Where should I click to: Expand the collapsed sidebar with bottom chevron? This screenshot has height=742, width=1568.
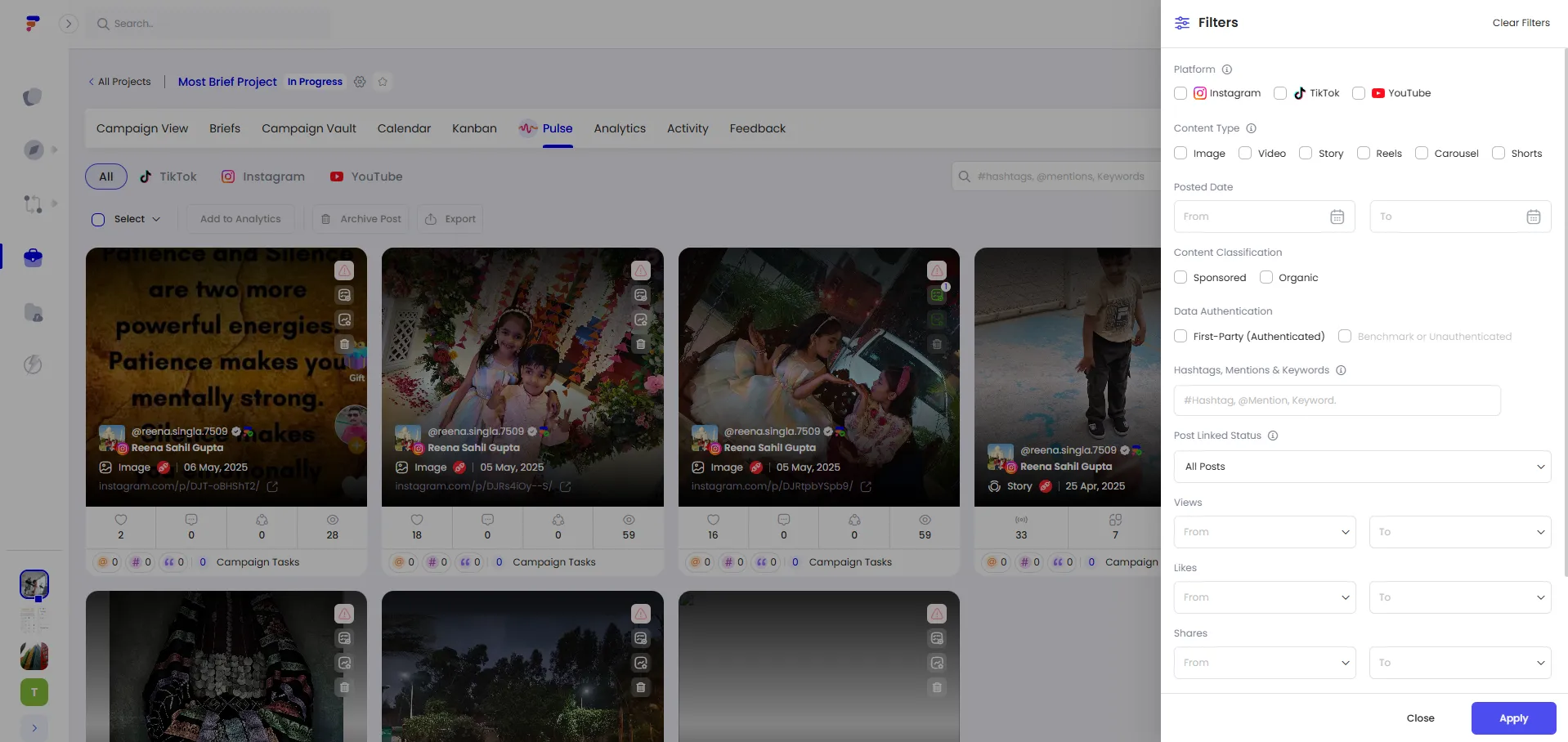tap(34, 728)
